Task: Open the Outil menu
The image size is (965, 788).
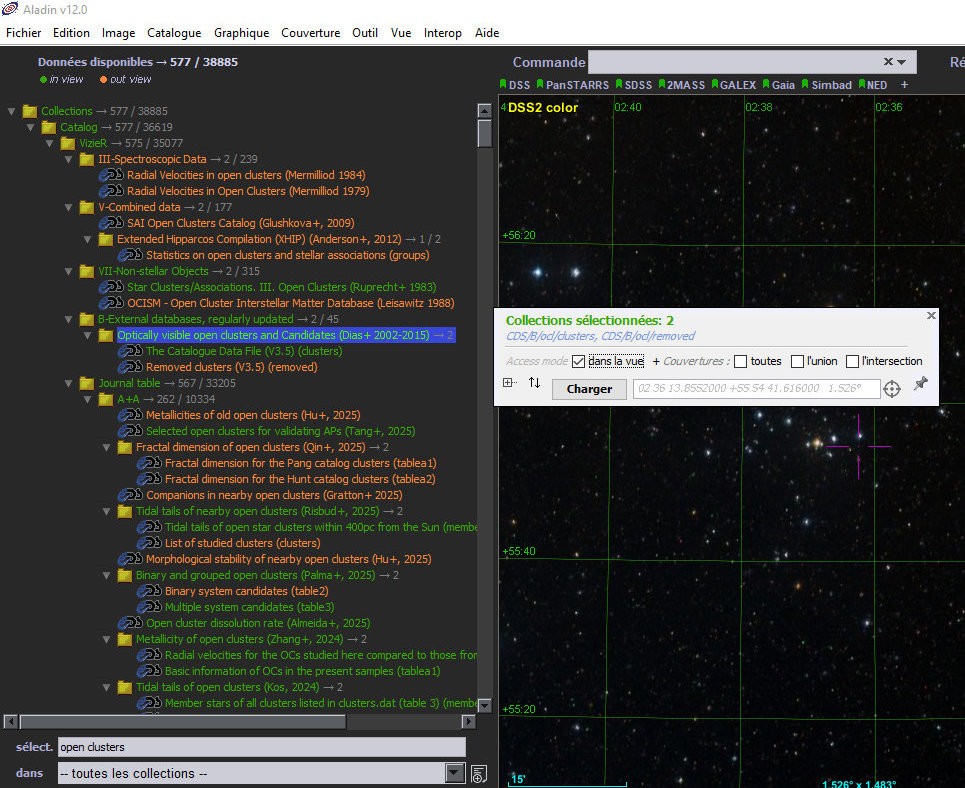Action: click(365, 33)
